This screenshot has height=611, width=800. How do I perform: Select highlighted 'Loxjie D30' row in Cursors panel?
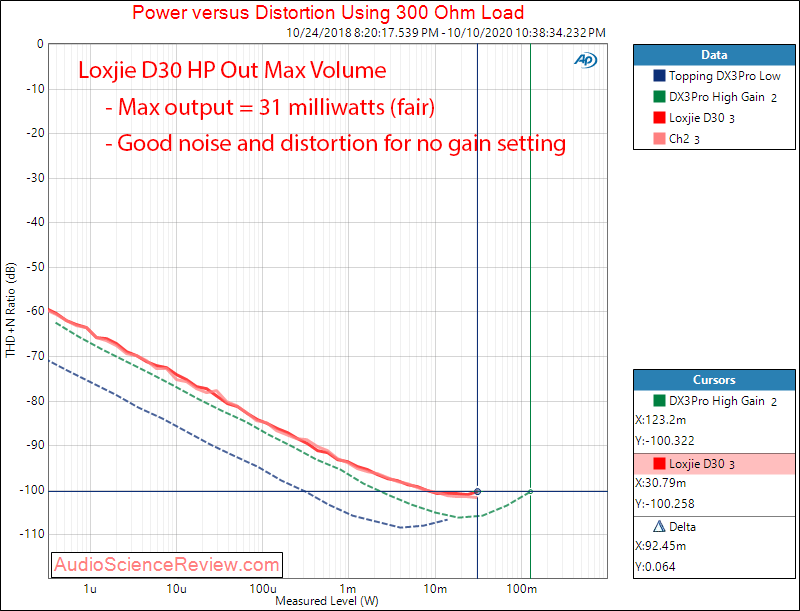coord(714,464)
